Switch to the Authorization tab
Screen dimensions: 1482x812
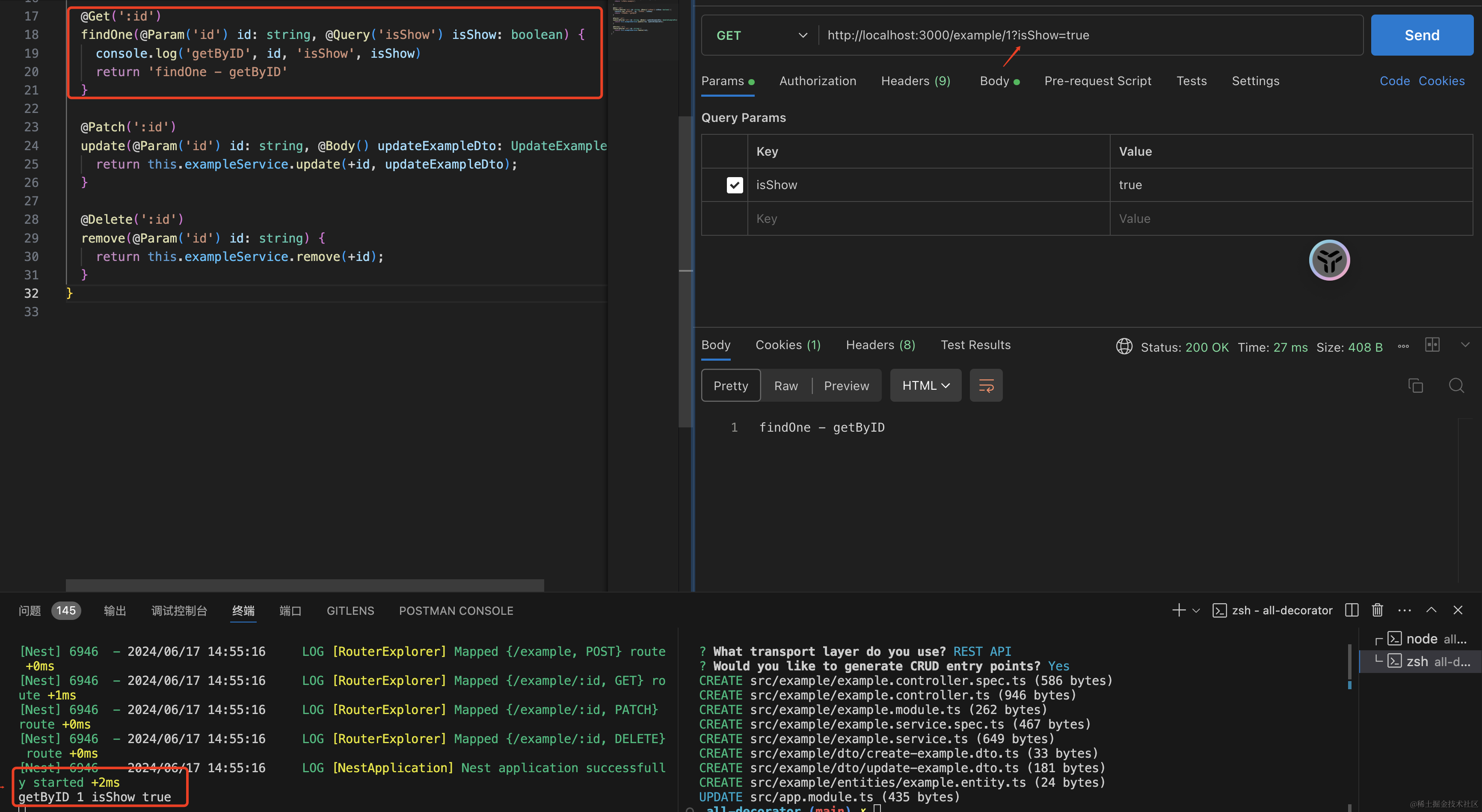pos(818,81)
